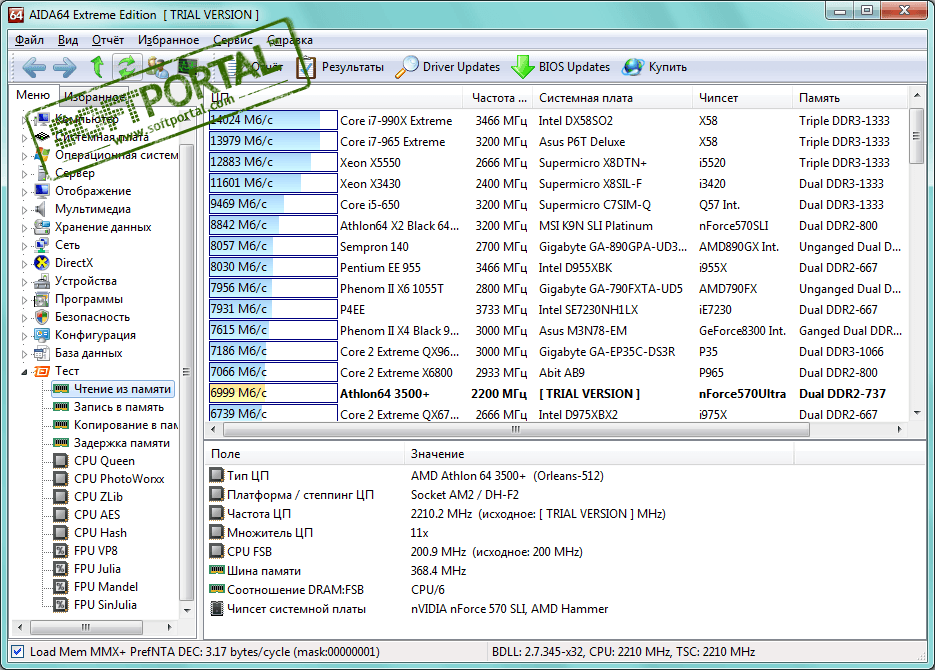The height and width of the screenshot is (670, 935).
Task: Expand the Сеть tree node
Action: point(24,246)
